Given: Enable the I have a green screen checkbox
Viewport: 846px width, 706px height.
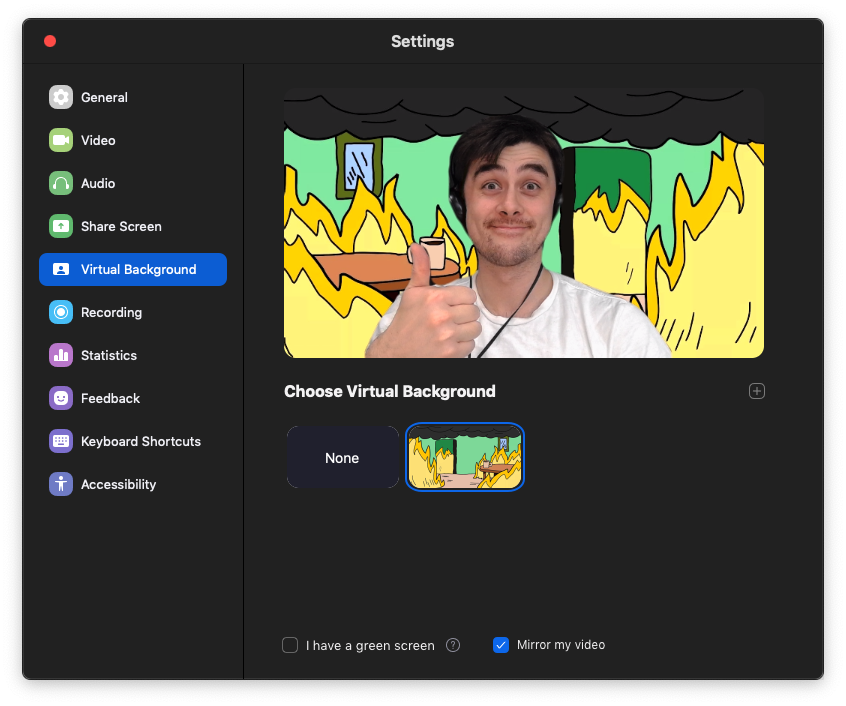Looking at the screenshot, I should click(x=290, y=645).
